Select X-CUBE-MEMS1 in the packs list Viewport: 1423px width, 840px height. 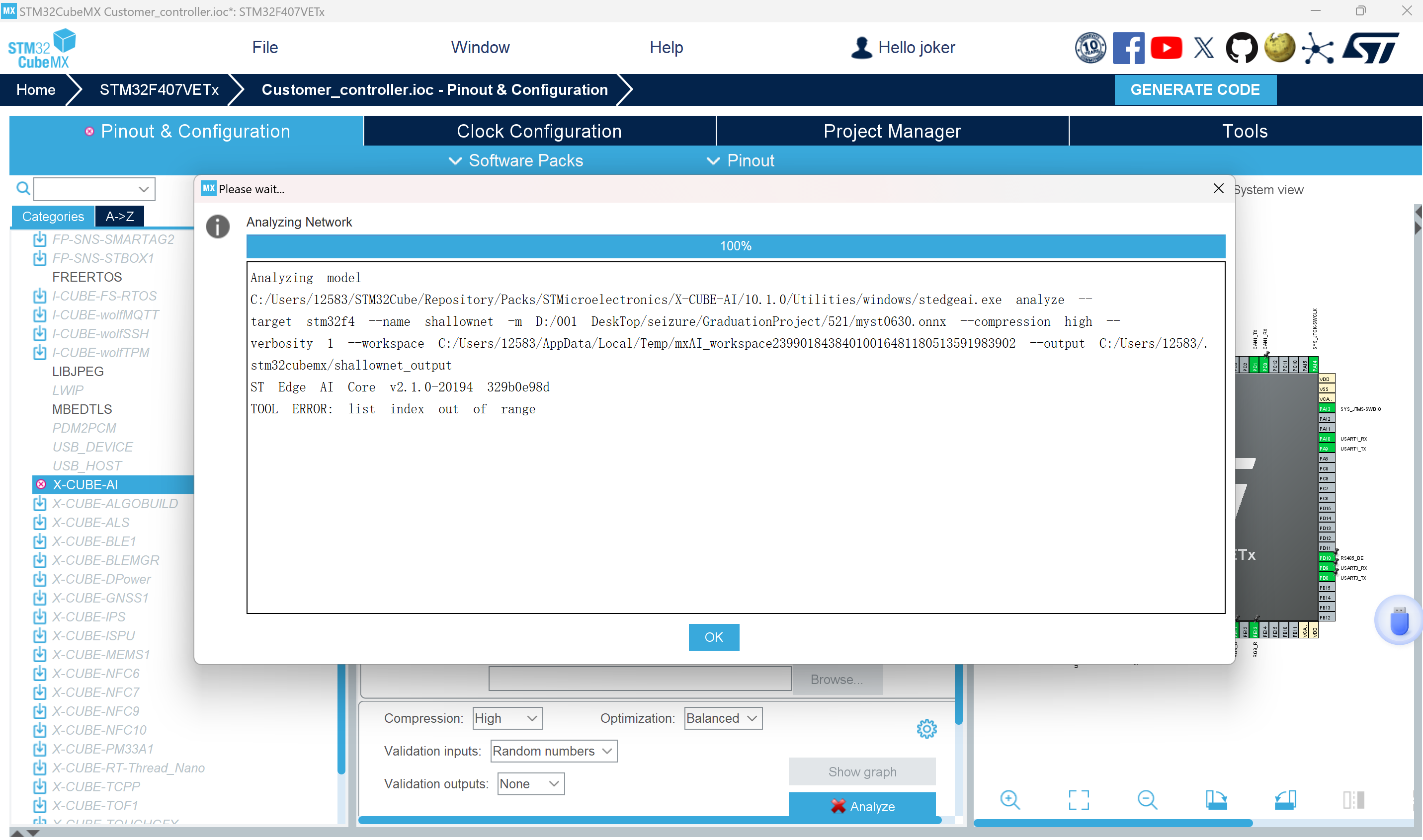[x=100, y=654]
